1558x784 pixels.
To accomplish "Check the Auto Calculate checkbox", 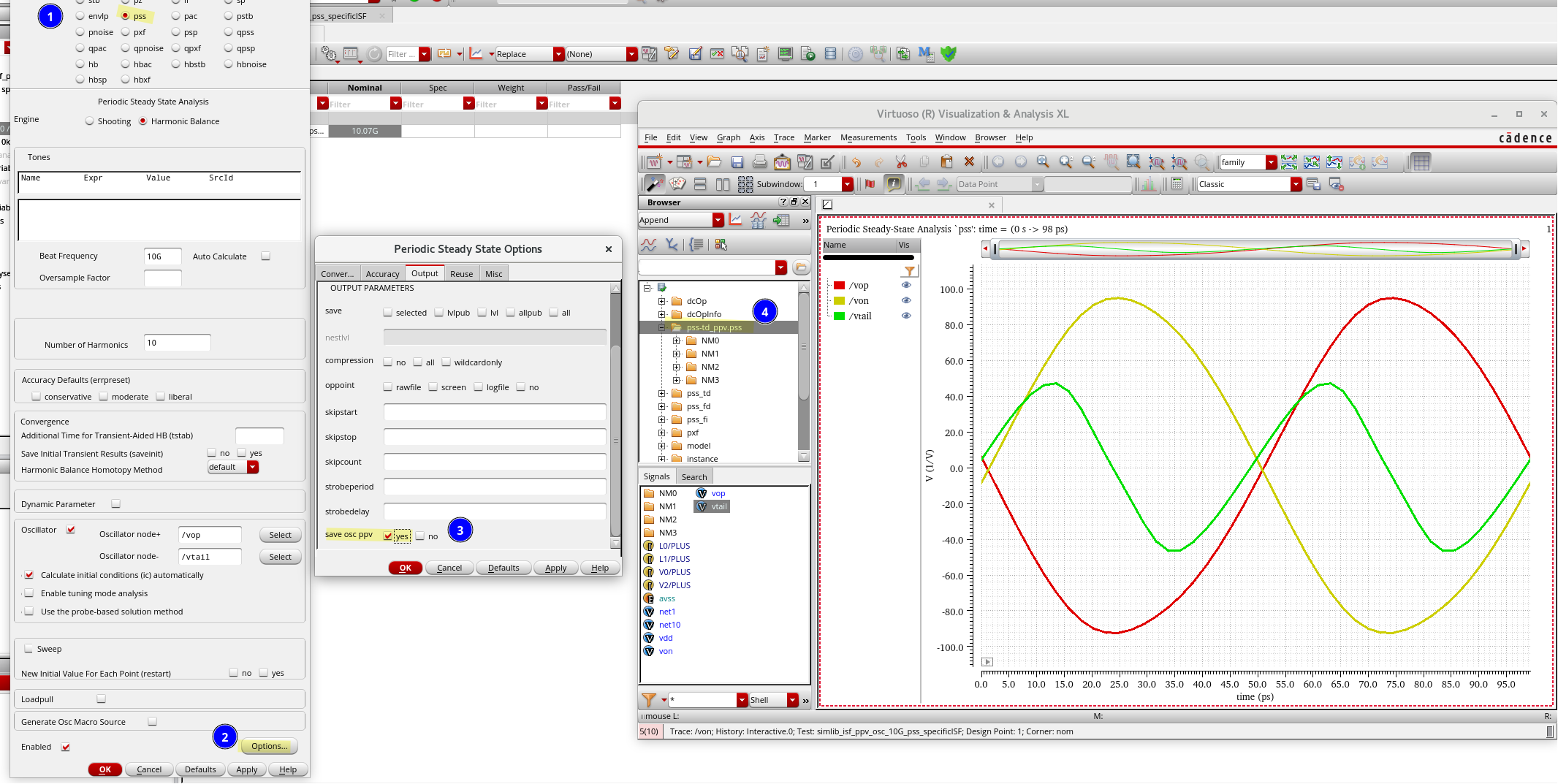I will [266, 256].
